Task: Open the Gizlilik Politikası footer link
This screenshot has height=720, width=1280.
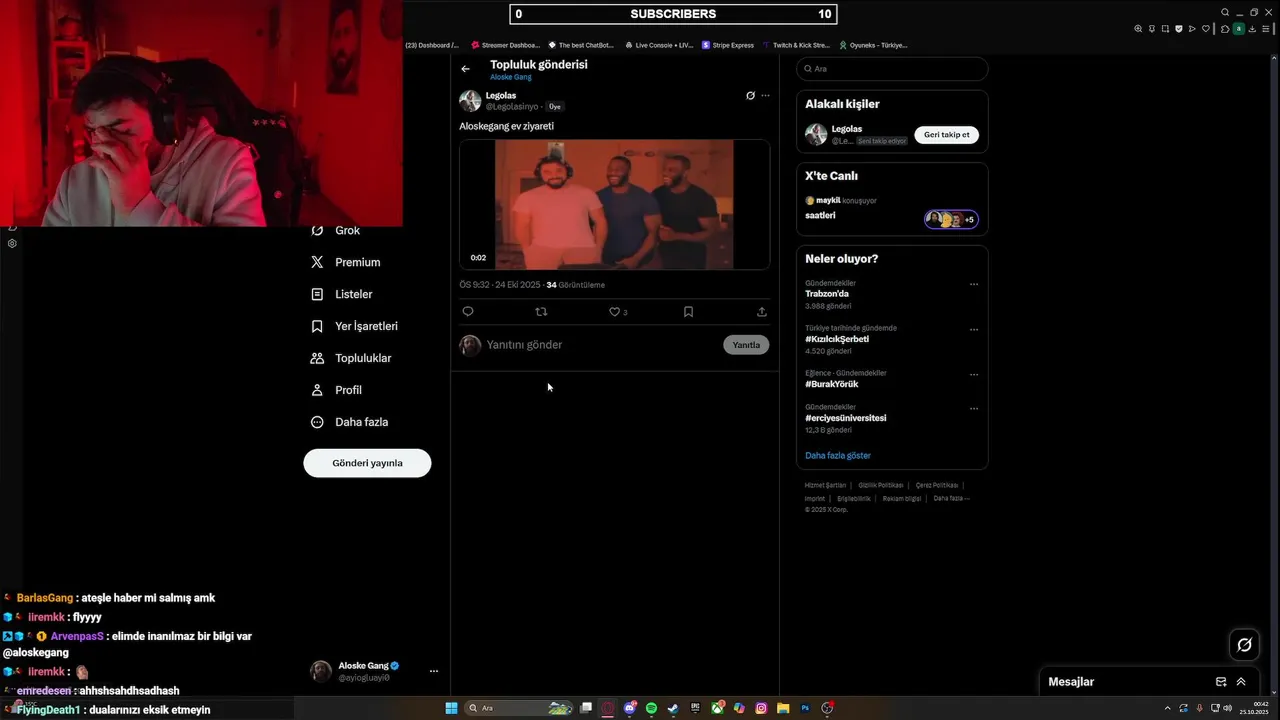Action: [x=881, y=485]
